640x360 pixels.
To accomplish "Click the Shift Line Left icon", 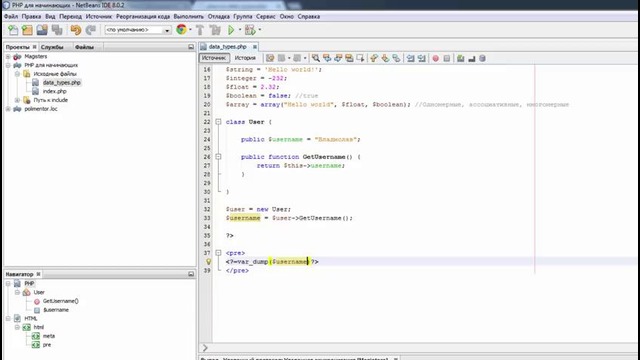I will point(410,58).
